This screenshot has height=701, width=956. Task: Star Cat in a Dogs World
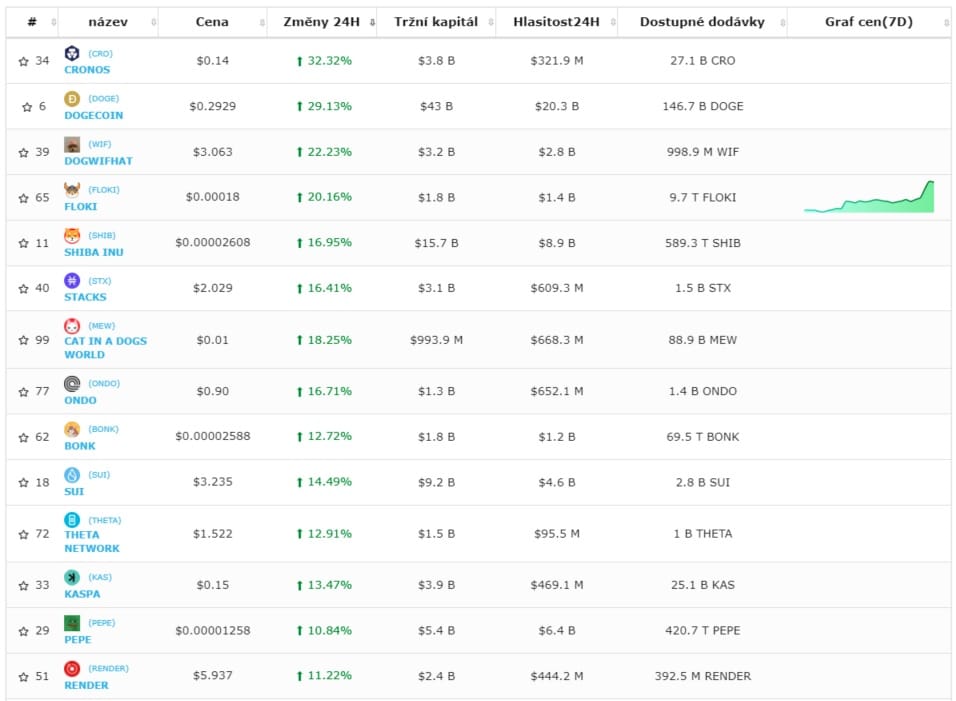(24, 340)
